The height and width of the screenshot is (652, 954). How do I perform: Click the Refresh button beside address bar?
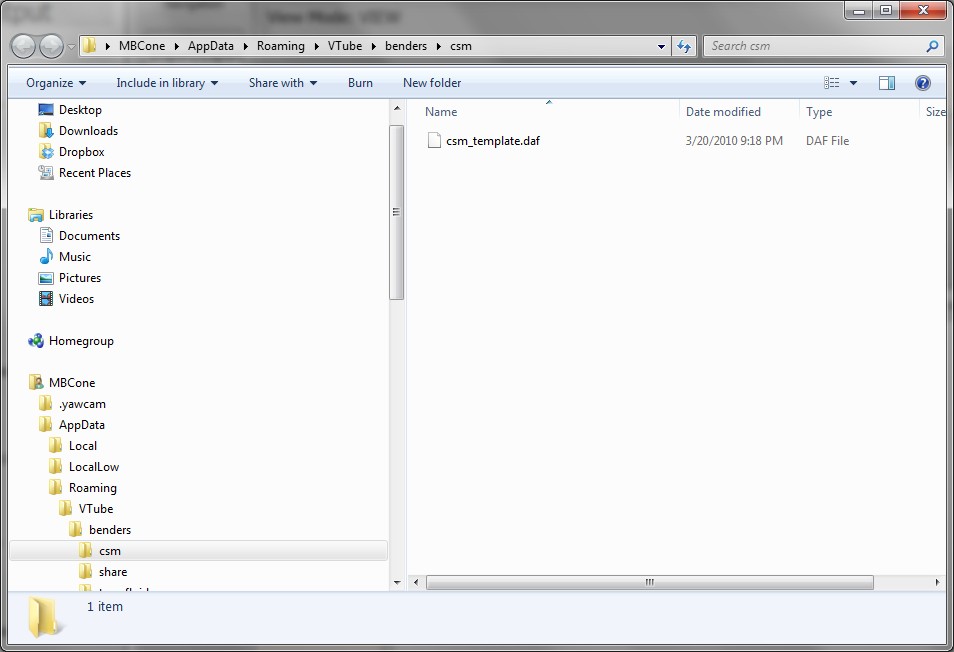point(684,46)
